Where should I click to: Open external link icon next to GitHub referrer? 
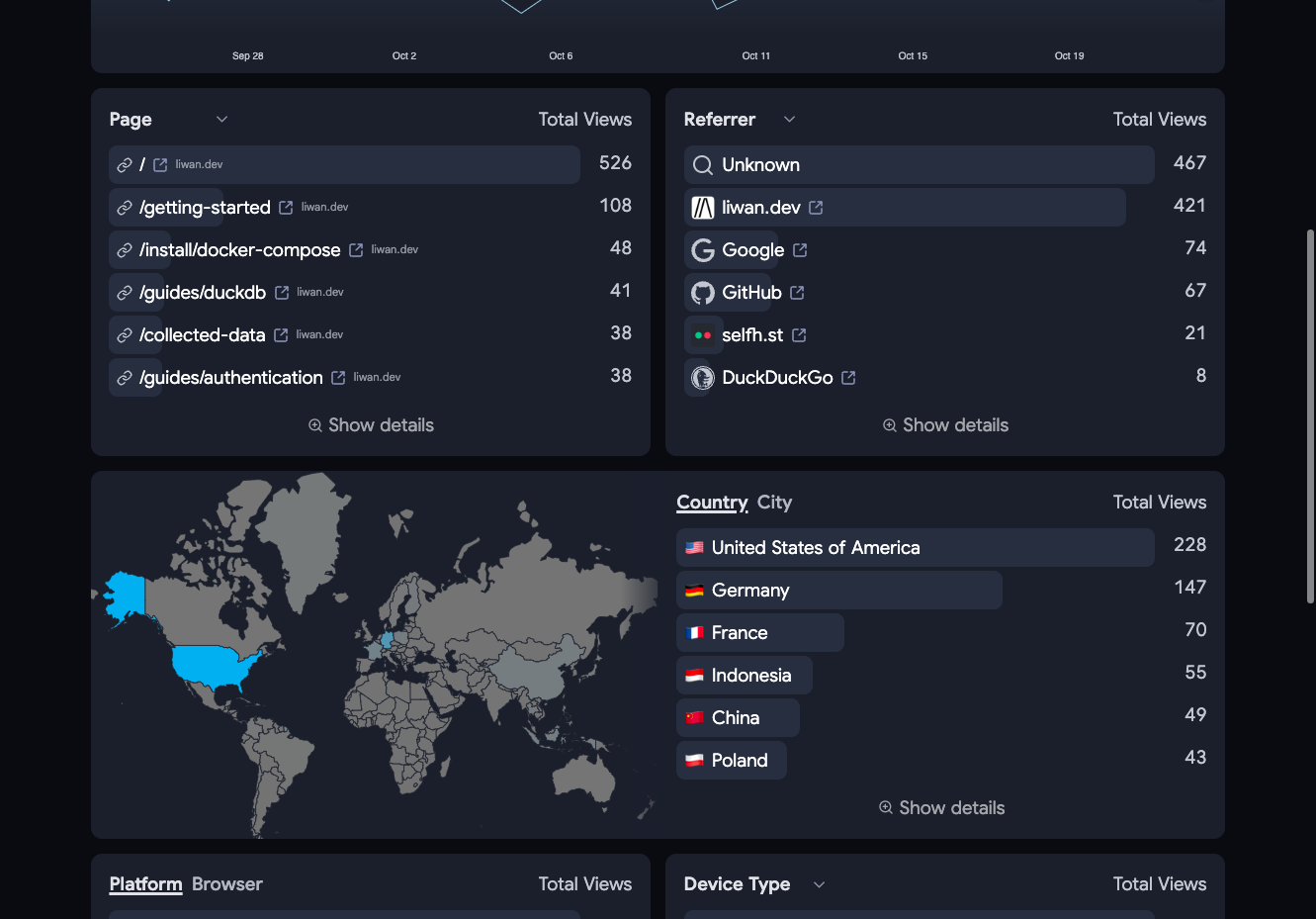tap(797, 293)
